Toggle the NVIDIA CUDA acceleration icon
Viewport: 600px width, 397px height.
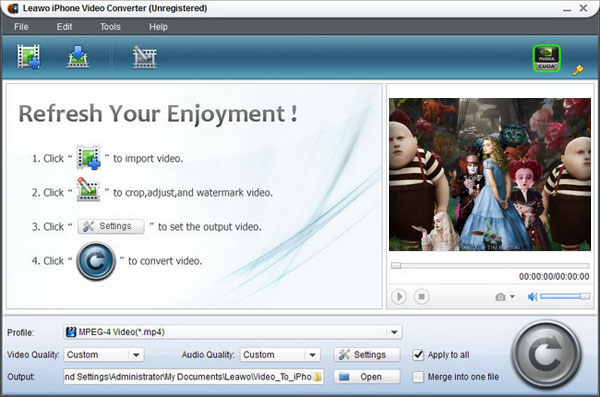pyautogui.click(x=546, y=58)
